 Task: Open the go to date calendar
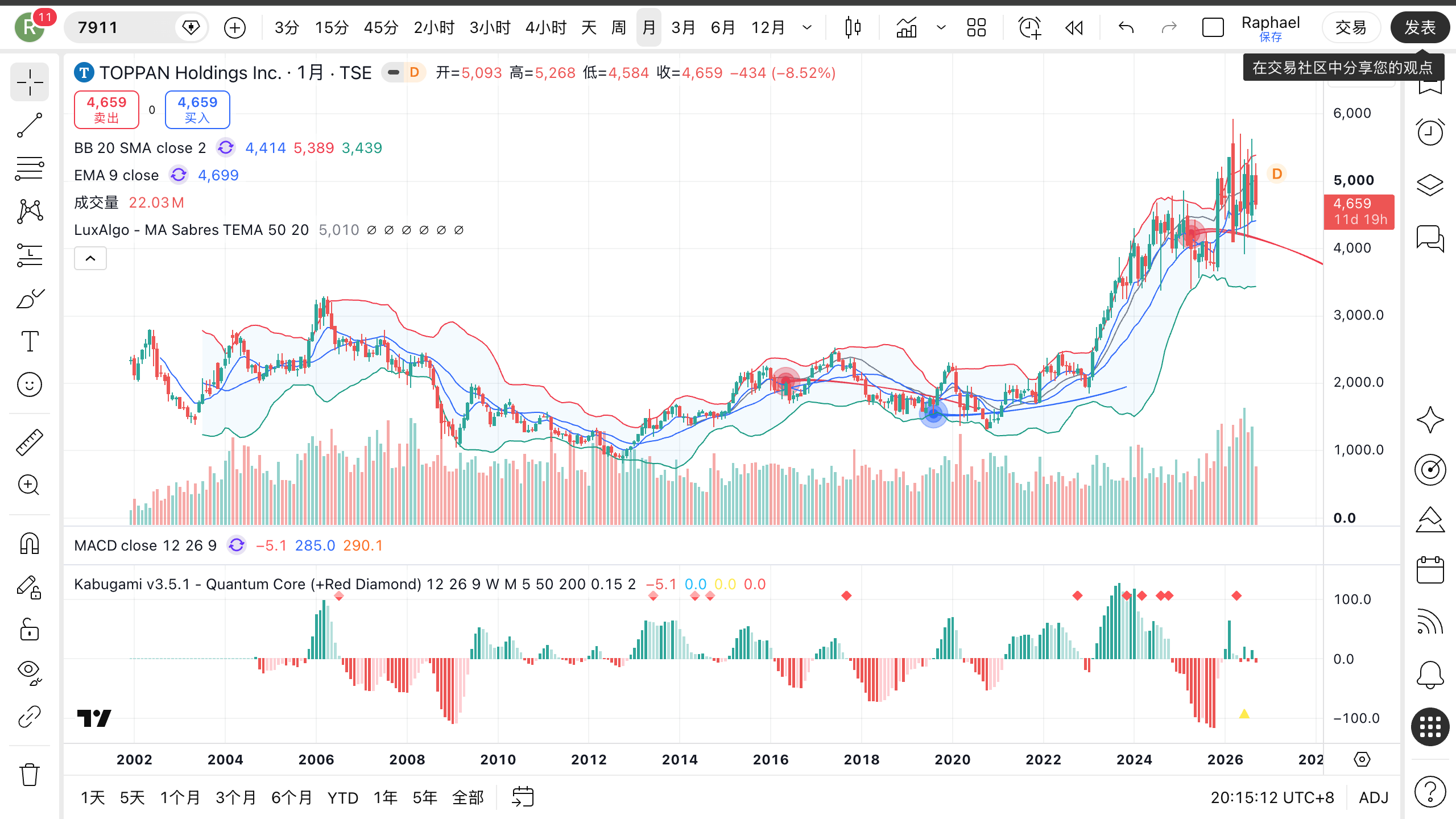(523, 797)
